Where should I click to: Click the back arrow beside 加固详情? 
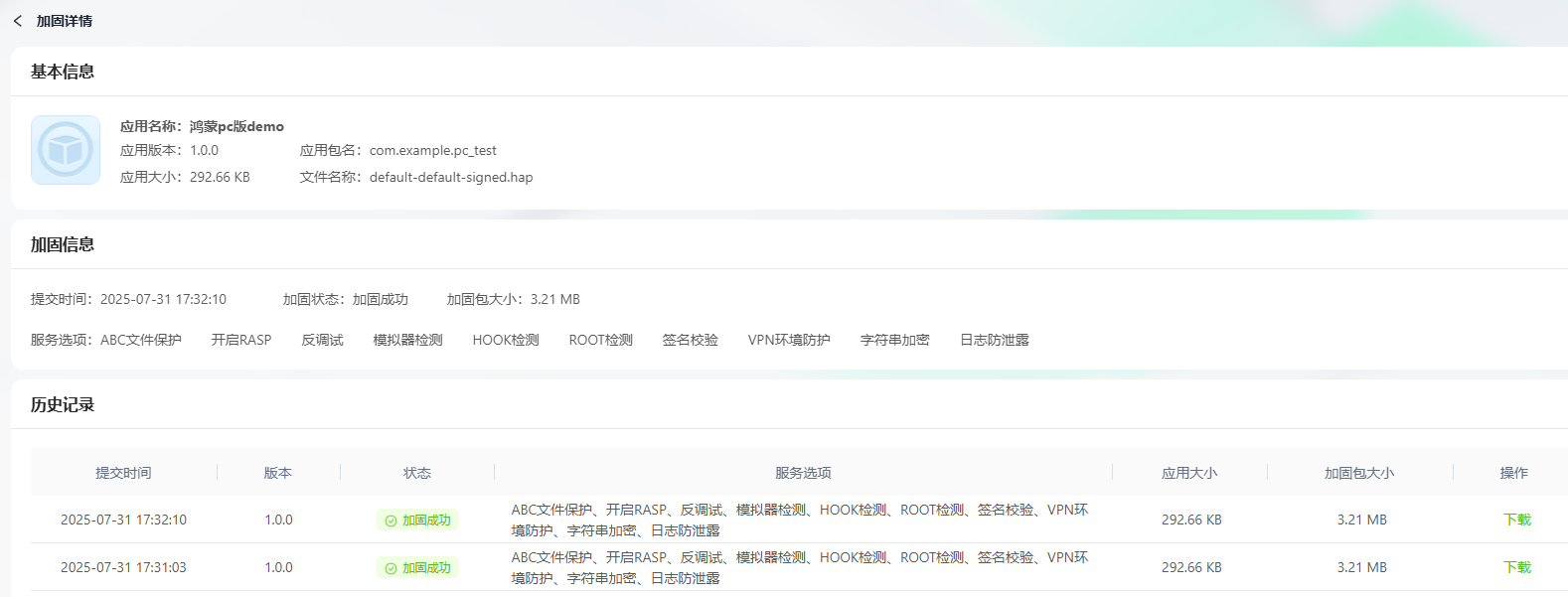(18, 21)
